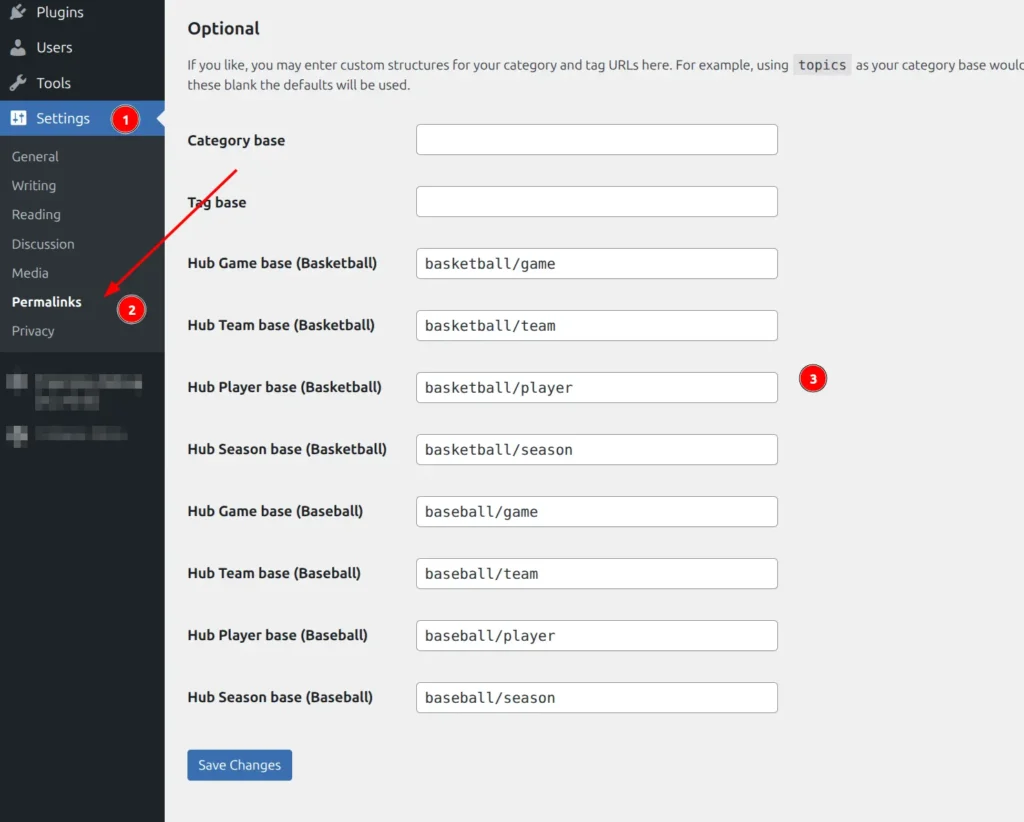Viewport: 1024px width, 822px height.
Task: Click the Save Changes button
Action: [240, 765]
